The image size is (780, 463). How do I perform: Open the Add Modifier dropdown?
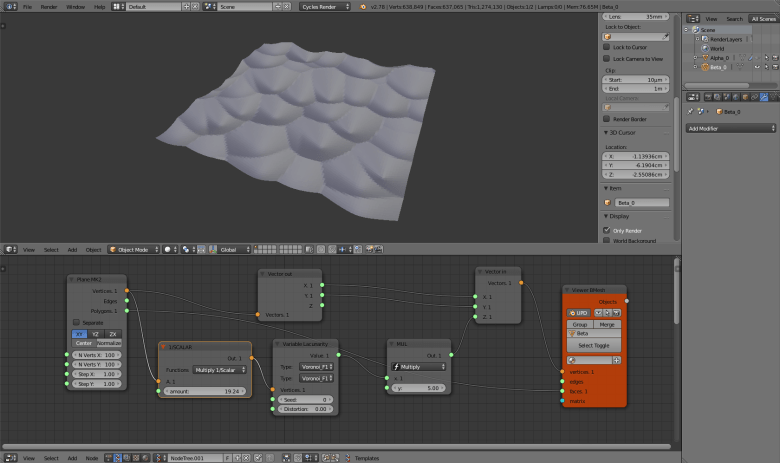click(x=731, y=128)
